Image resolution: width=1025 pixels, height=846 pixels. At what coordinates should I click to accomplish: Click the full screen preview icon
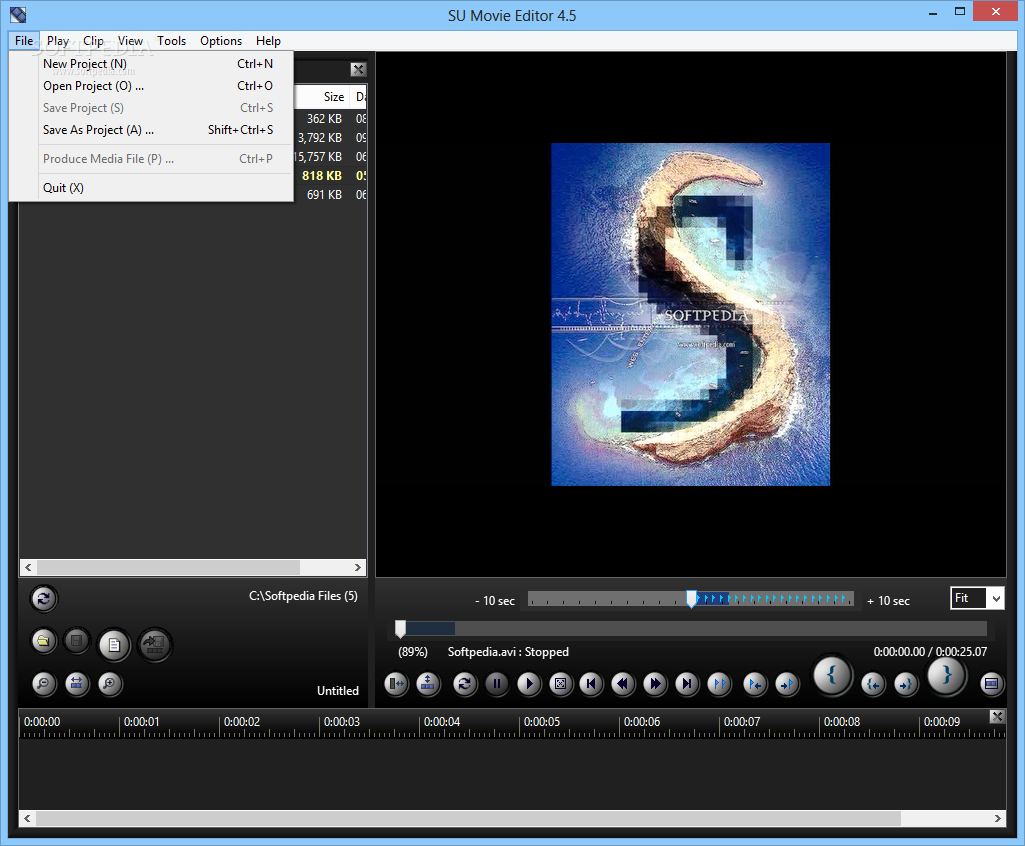(560, 684)
